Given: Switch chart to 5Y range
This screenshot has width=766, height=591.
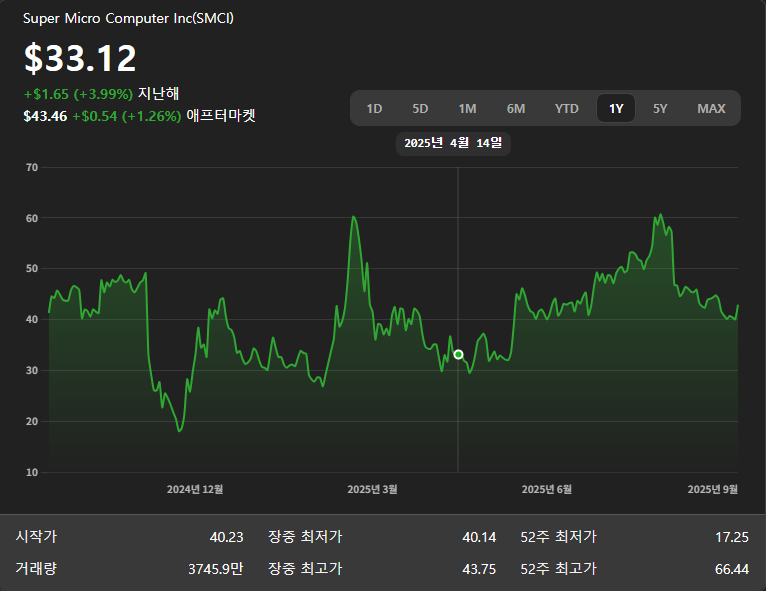Looking at the screenshot, I should [x=660, y=108].
